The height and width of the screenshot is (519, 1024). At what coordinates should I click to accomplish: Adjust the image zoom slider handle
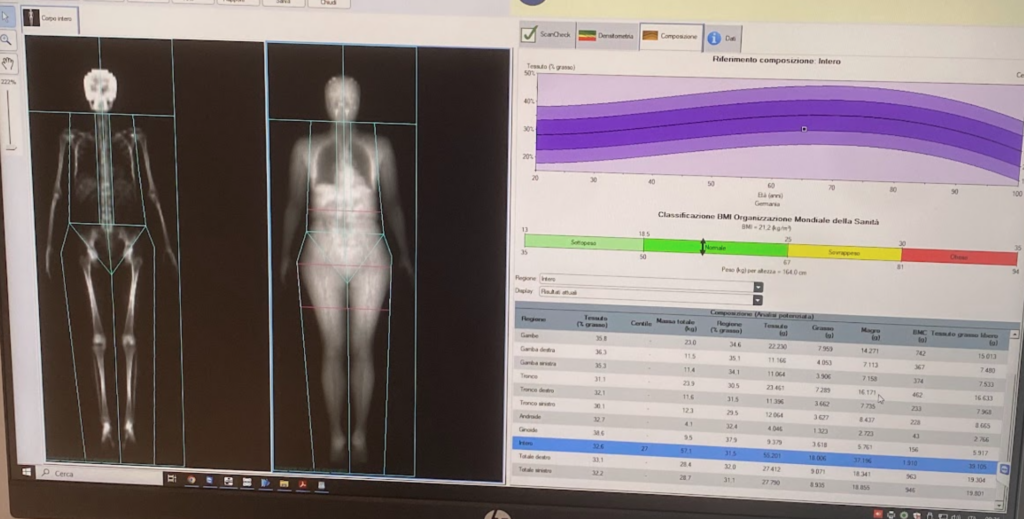coord(10,148)
